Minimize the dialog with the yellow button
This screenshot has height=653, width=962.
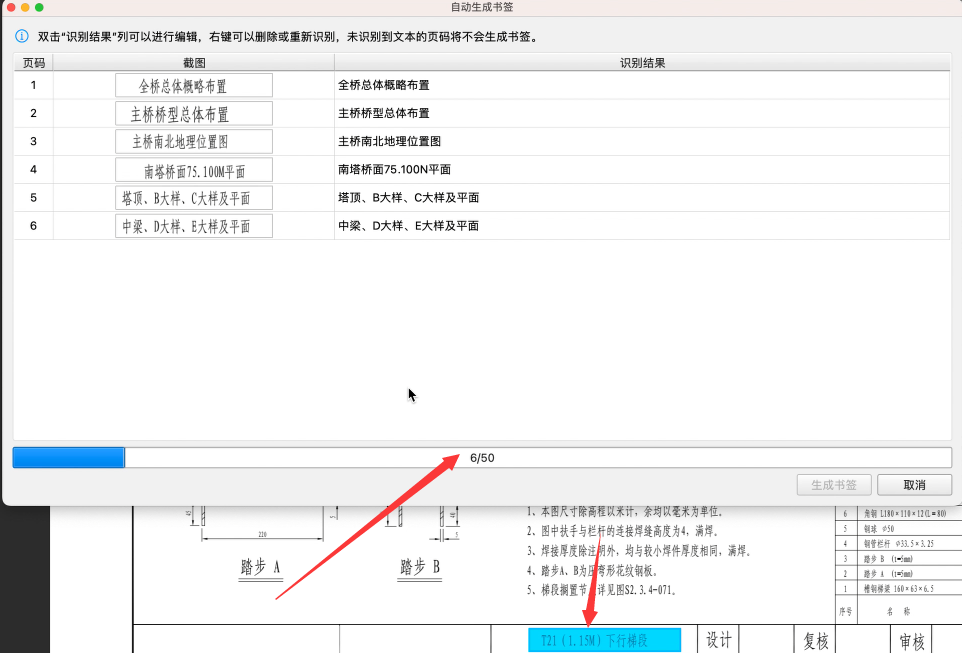(24, 7)
